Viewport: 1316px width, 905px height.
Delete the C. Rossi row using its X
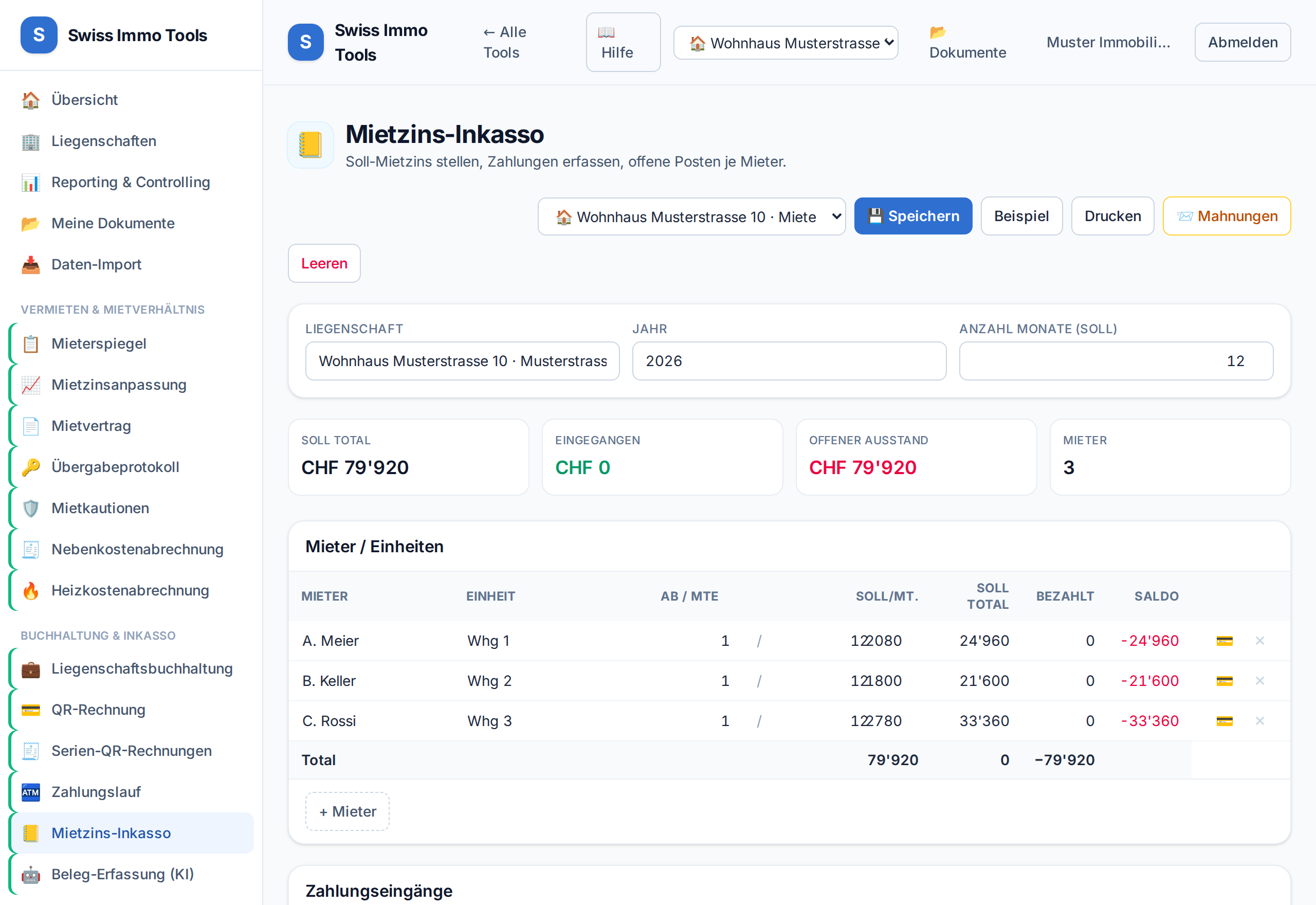click(x=1259, y=721)
